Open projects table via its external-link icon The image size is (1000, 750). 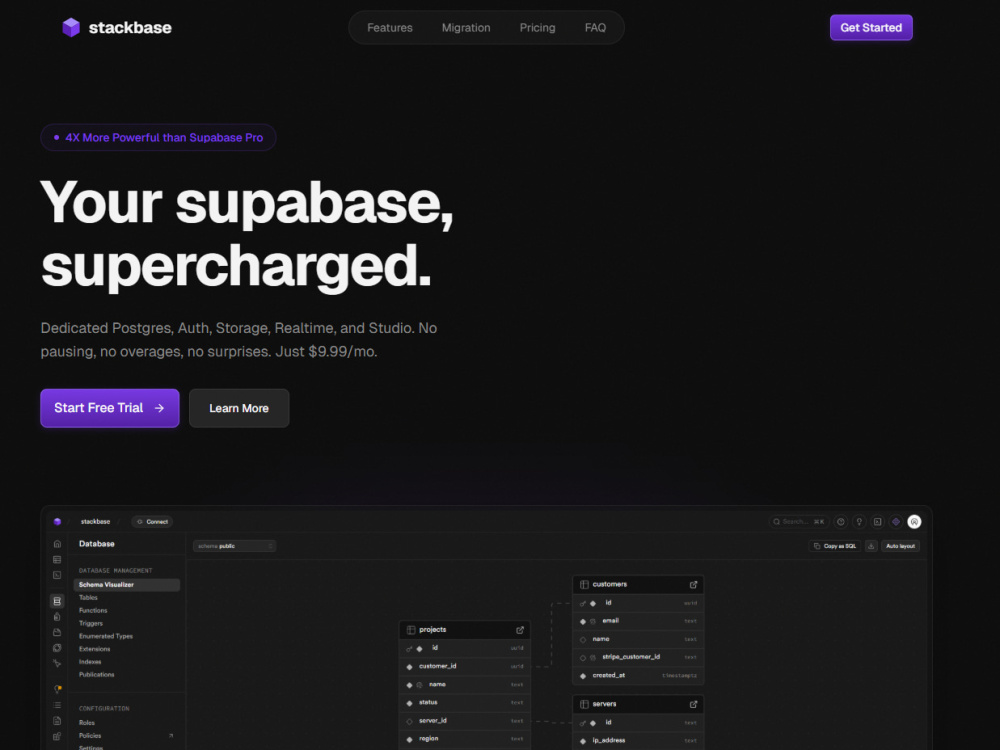520,630
